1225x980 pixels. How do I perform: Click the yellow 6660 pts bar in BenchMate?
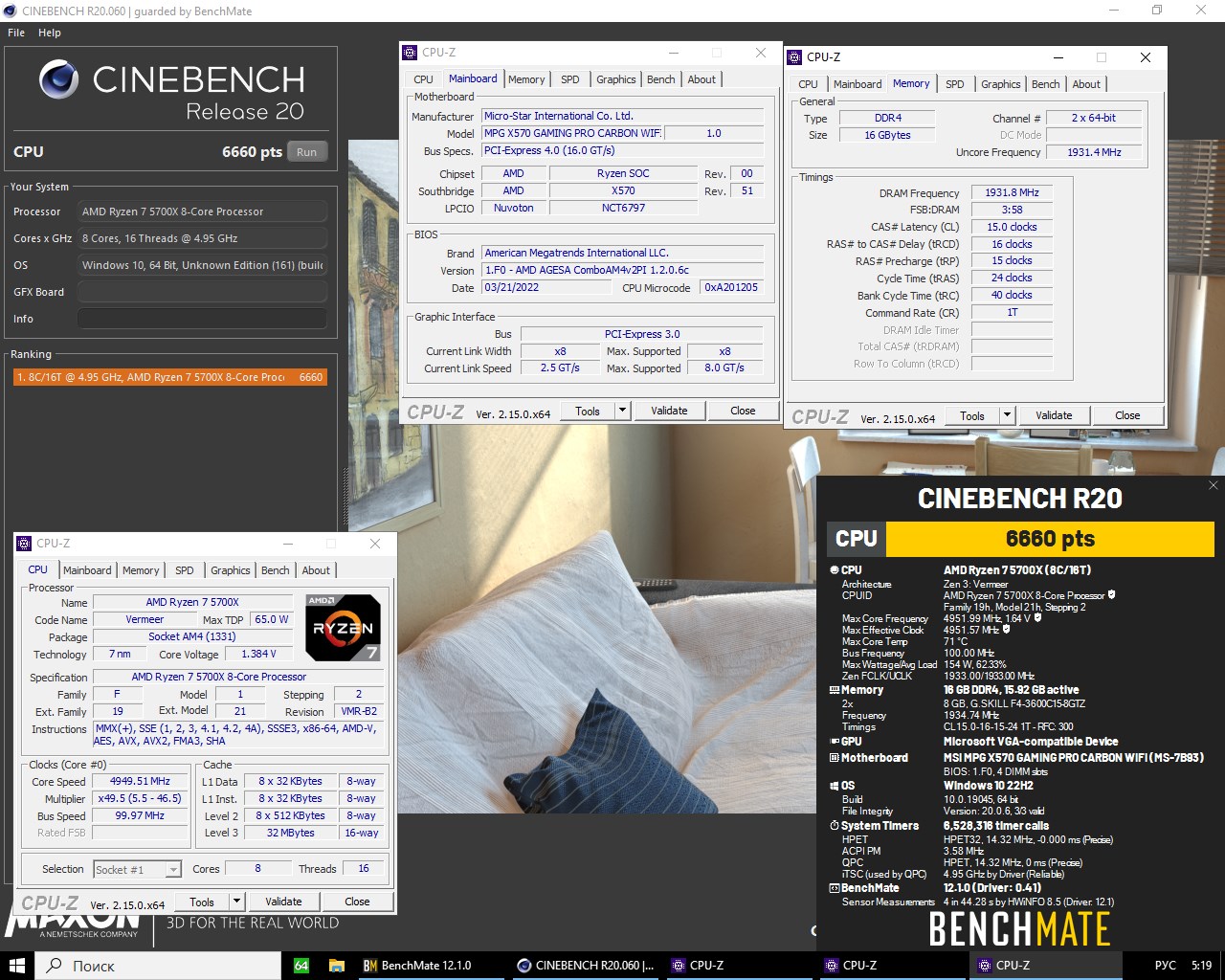click(1050, 539)
